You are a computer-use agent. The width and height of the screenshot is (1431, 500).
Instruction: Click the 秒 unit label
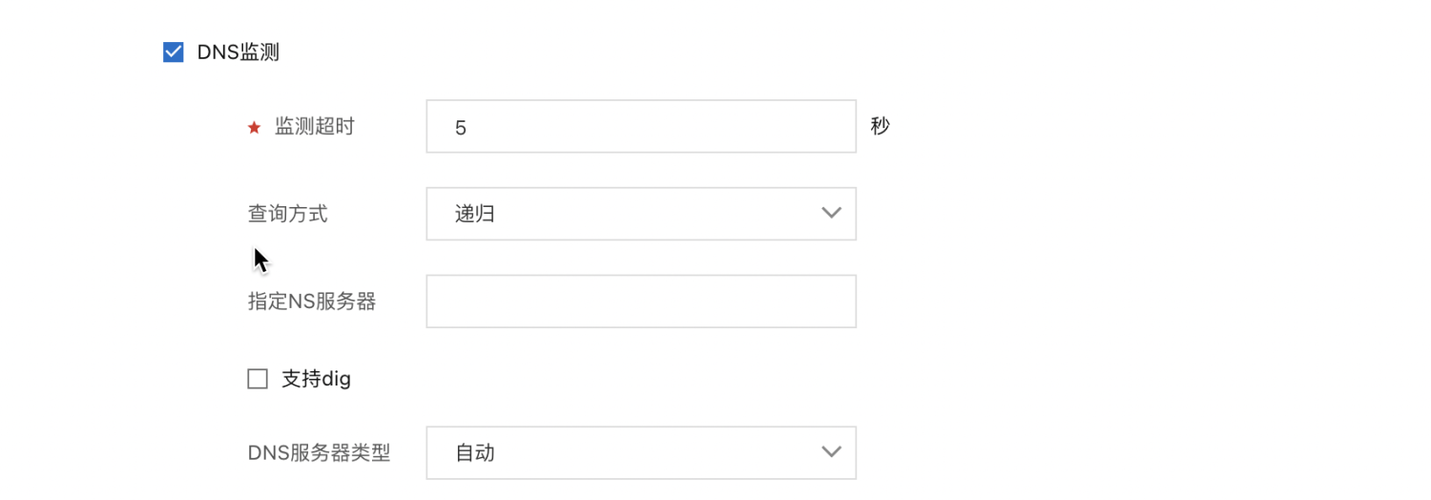[x=880, y=126]
